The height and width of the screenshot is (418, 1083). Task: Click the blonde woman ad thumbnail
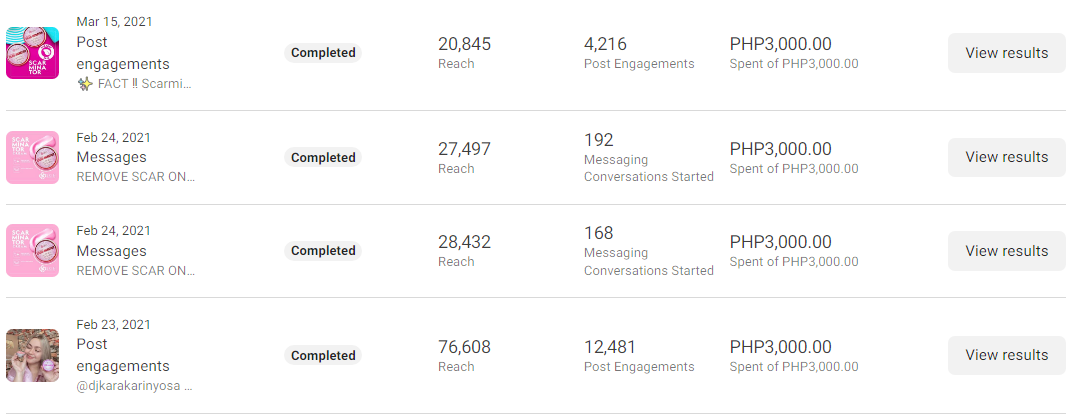[32, 355]
